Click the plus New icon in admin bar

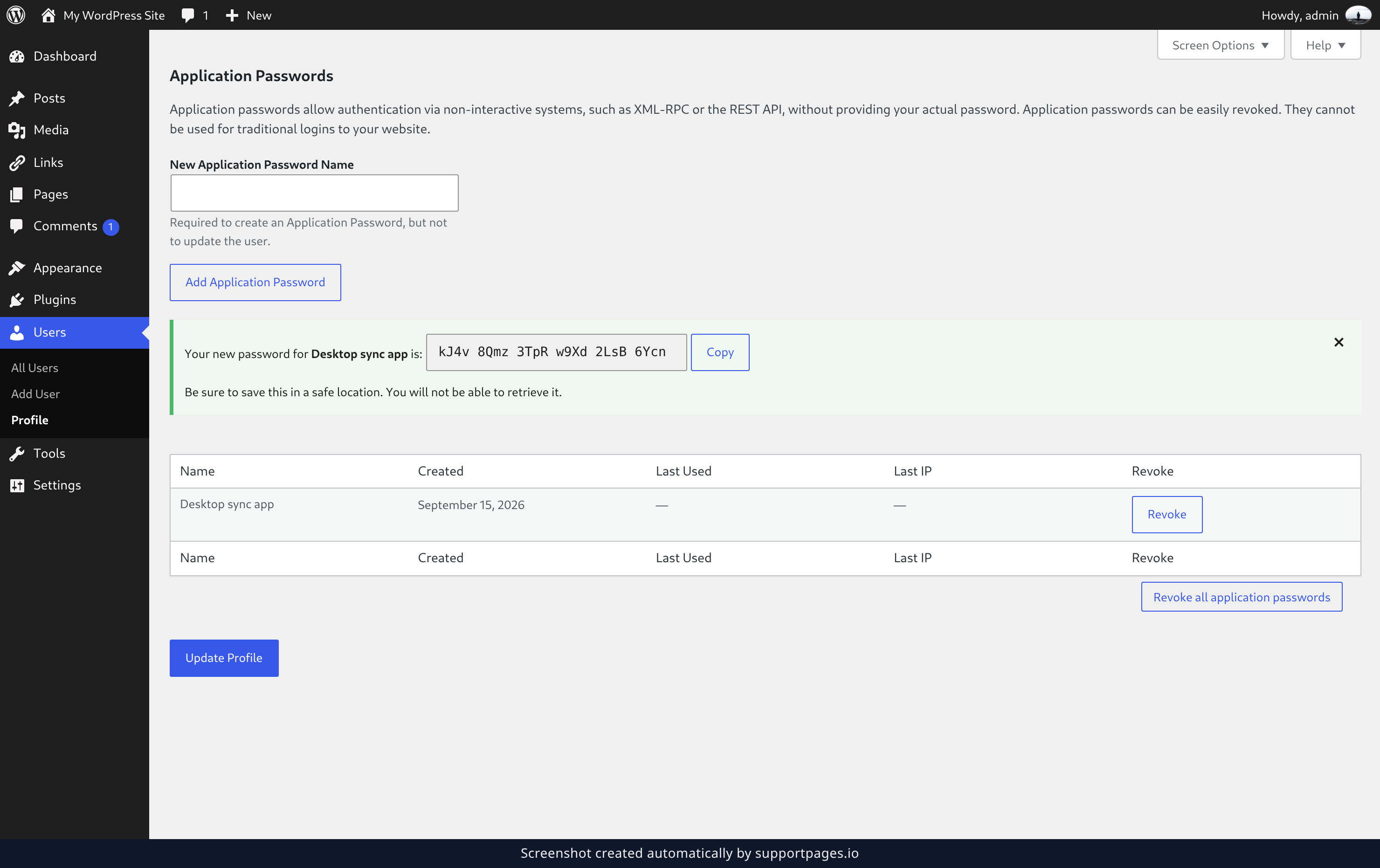click(x=232, y=15)
